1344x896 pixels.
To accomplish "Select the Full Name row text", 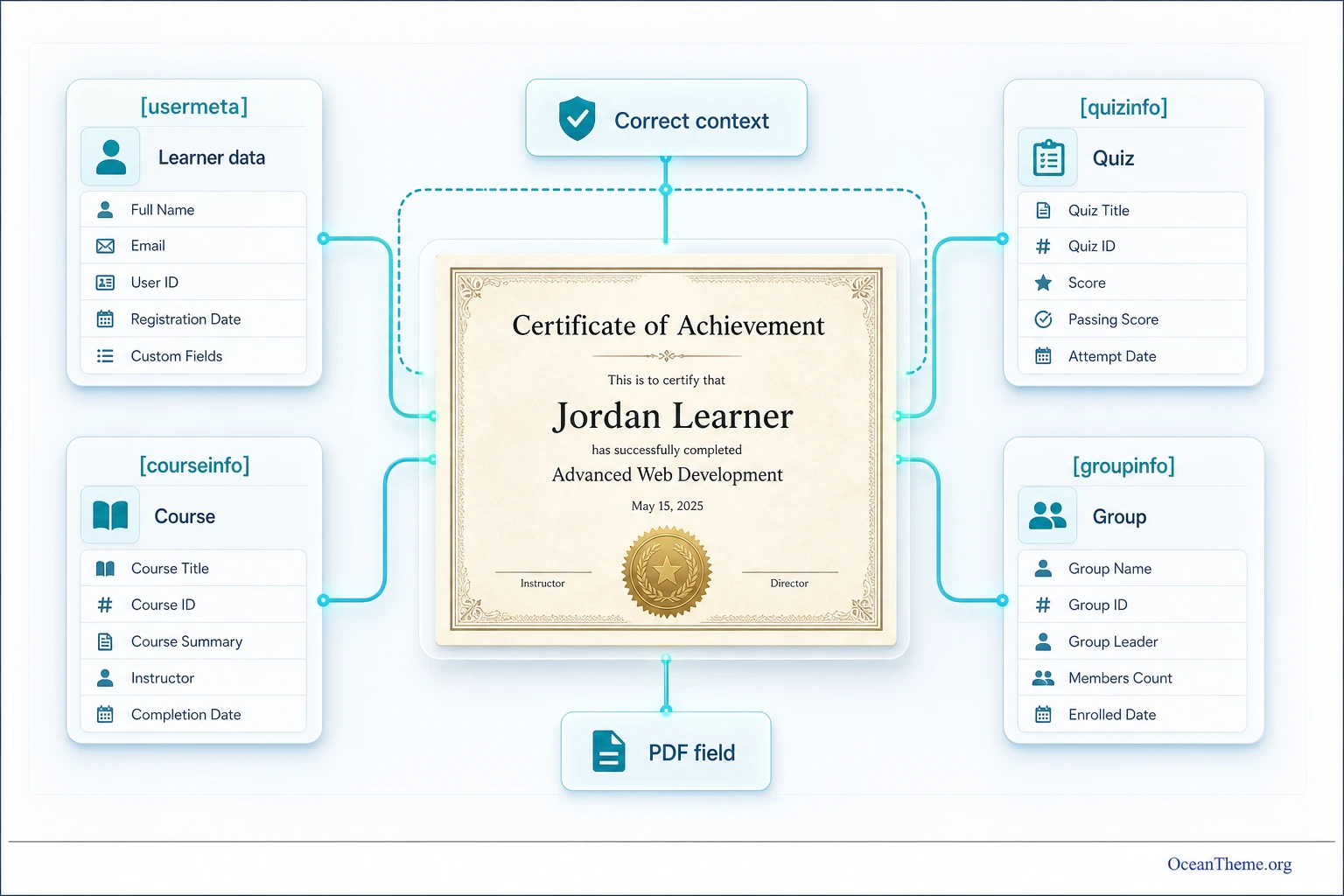I will [x=163, y=210].
